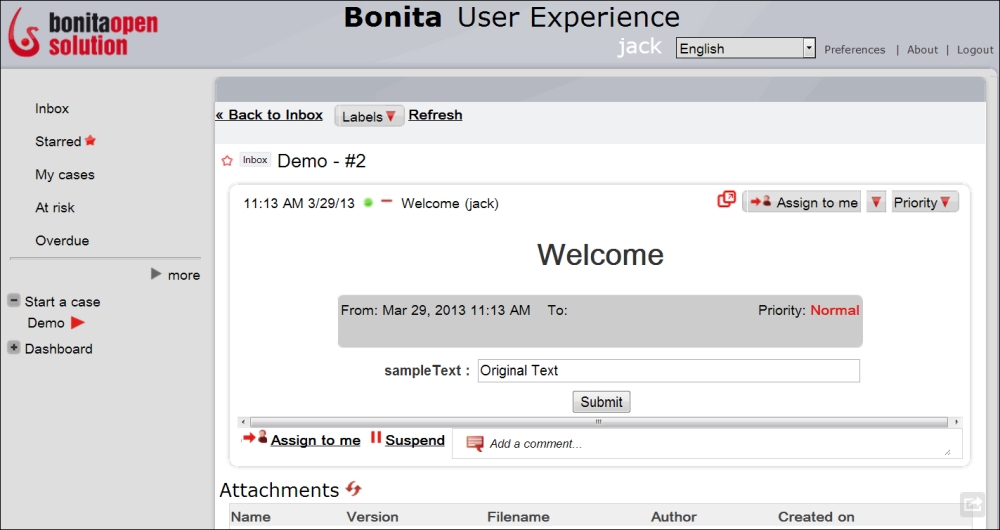This screenshot has height=530, width=1000.
Task: Click the username jack in header
Action: pos(640,47)
